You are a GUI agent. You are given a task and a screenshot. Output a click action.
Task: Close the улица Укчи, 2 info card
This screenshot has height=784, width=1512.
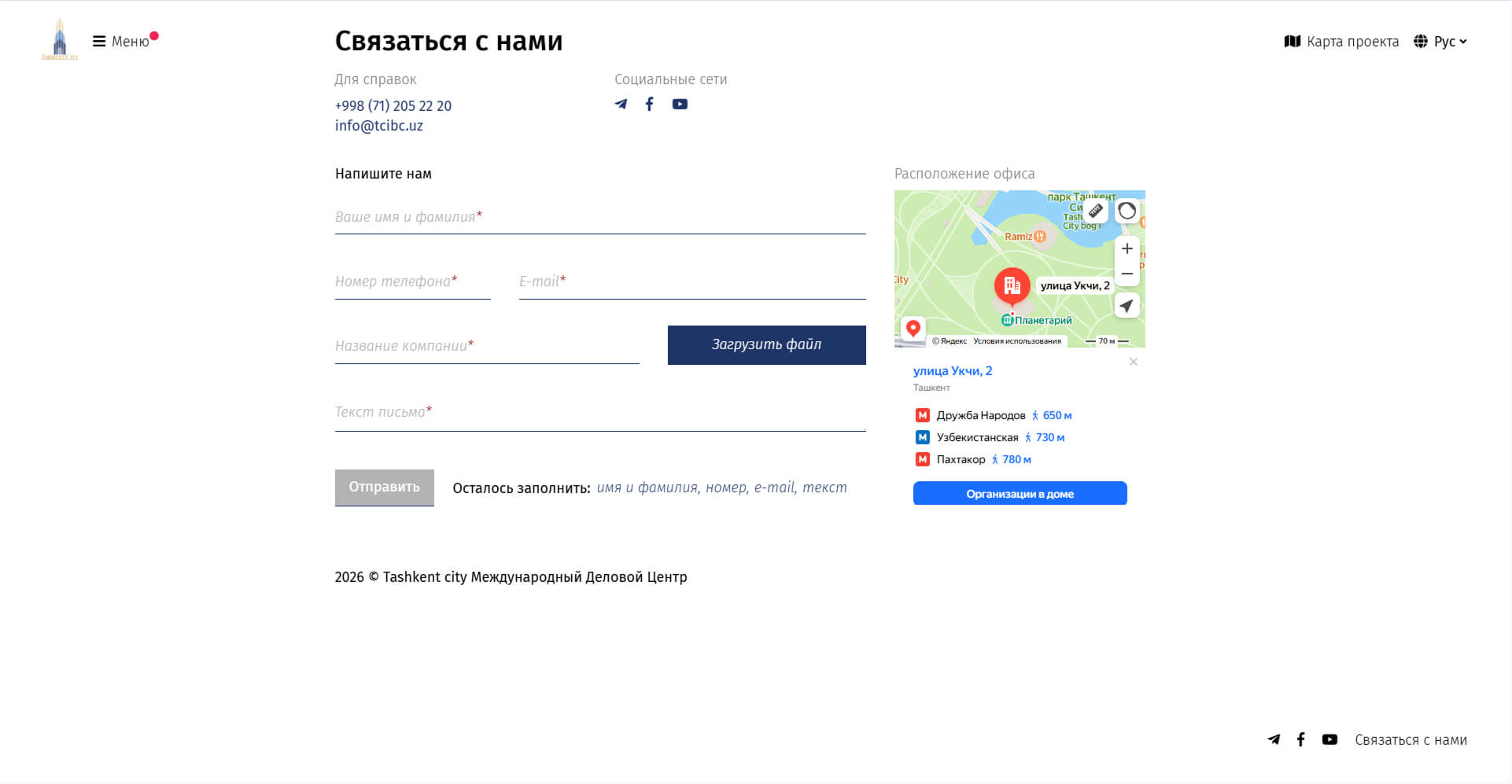pos(1133,362)
